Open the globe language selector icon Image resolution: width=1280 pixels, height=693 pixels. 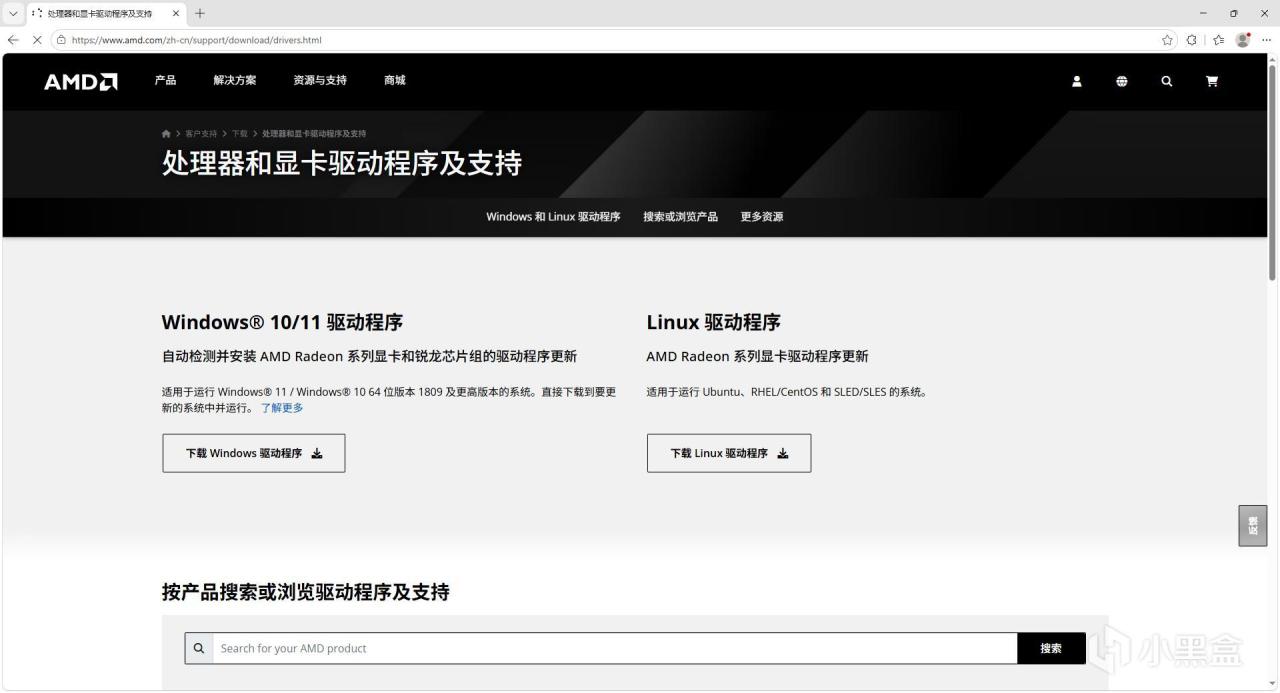(1122, 81)
